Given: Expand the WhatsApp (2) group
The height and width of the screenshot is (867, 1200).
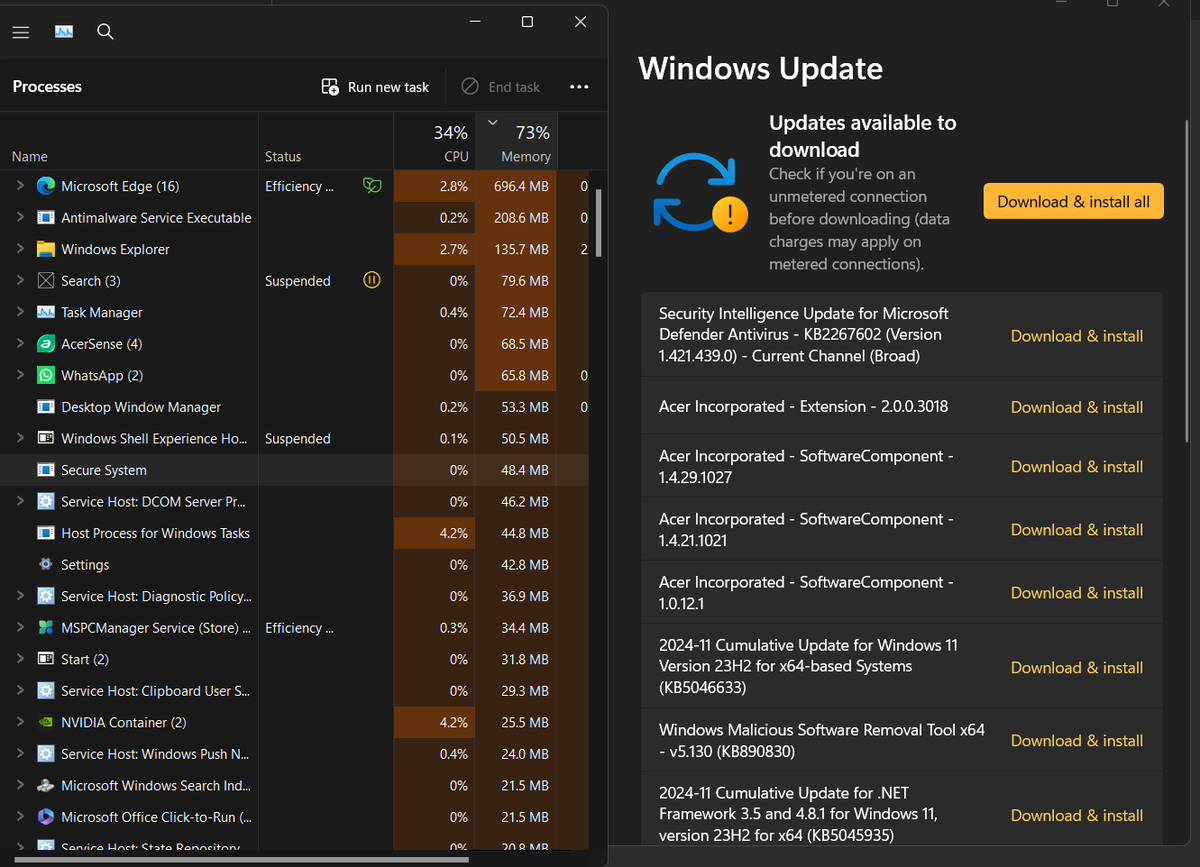Looking at the screenshot, I should click(20, 375).
